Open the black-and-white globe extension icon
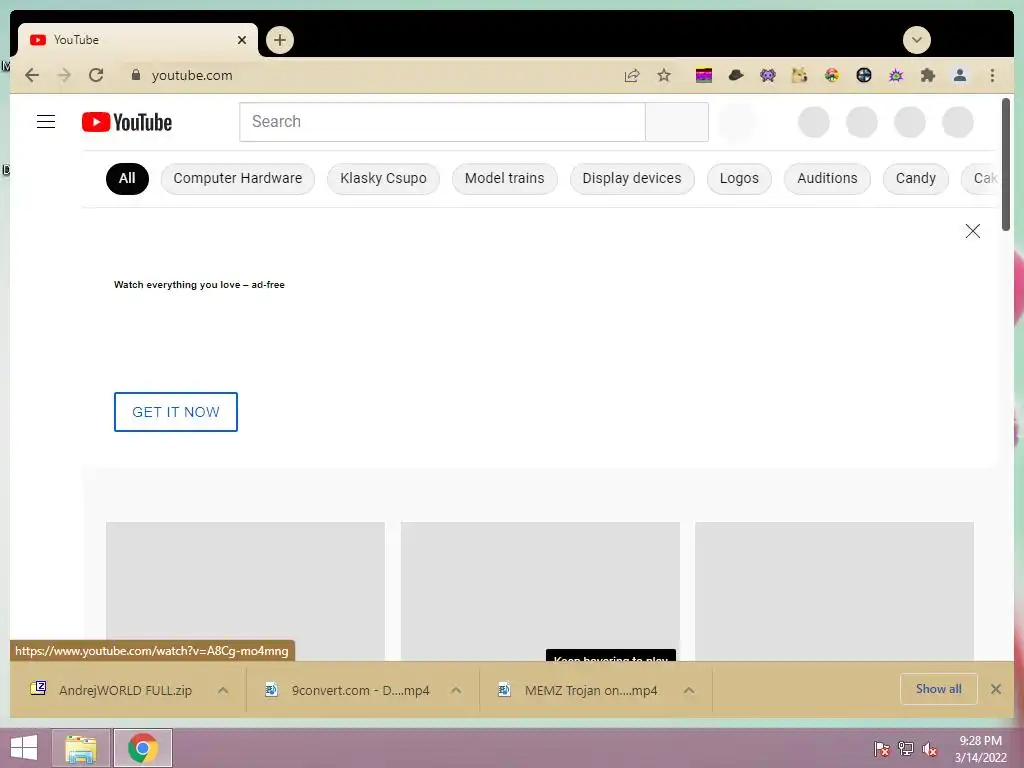This screenshot has height=768, width=1024. click(x=863, y=76)
